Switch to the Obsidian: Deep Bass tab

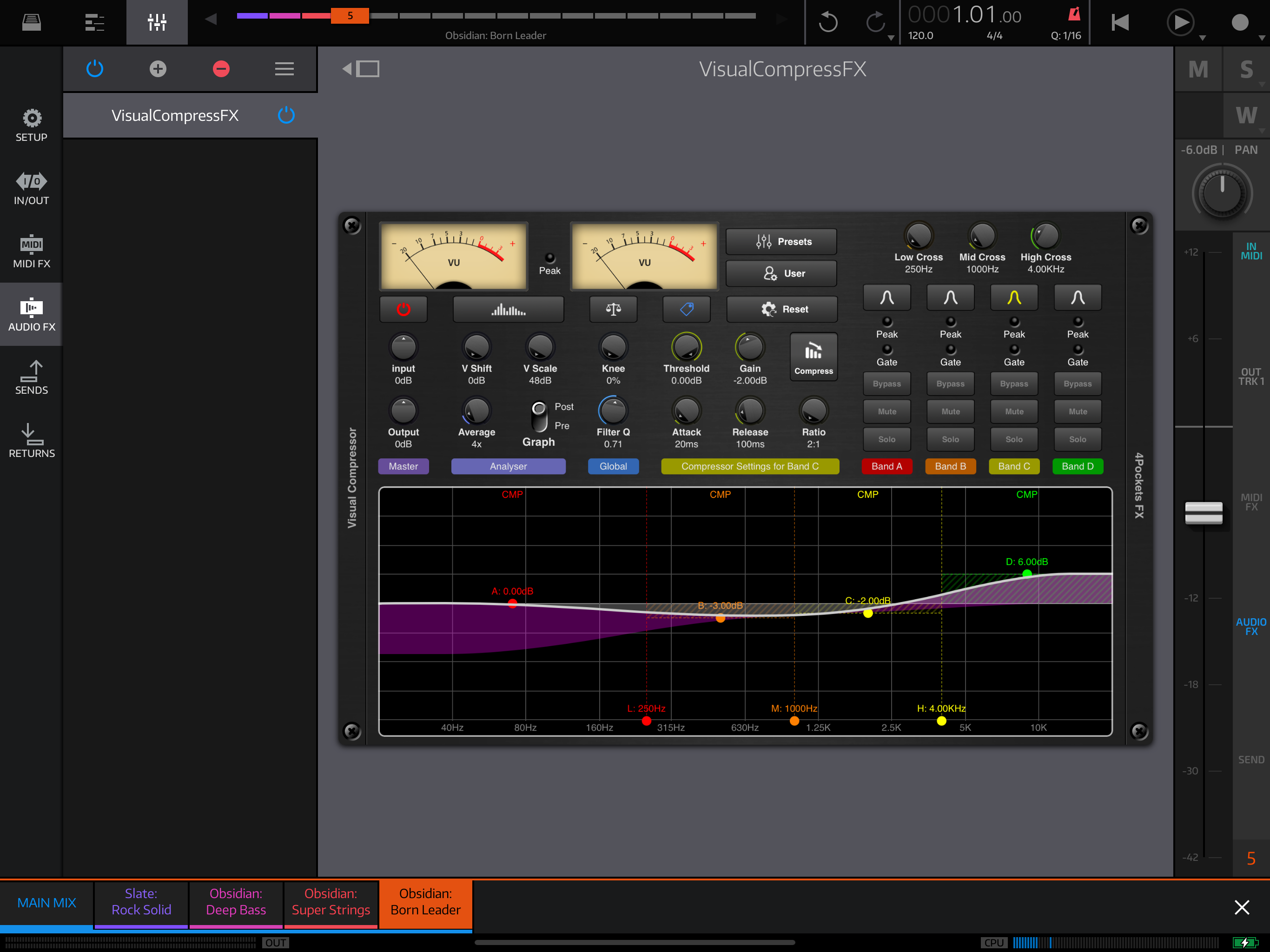click(x=236, y=901)
